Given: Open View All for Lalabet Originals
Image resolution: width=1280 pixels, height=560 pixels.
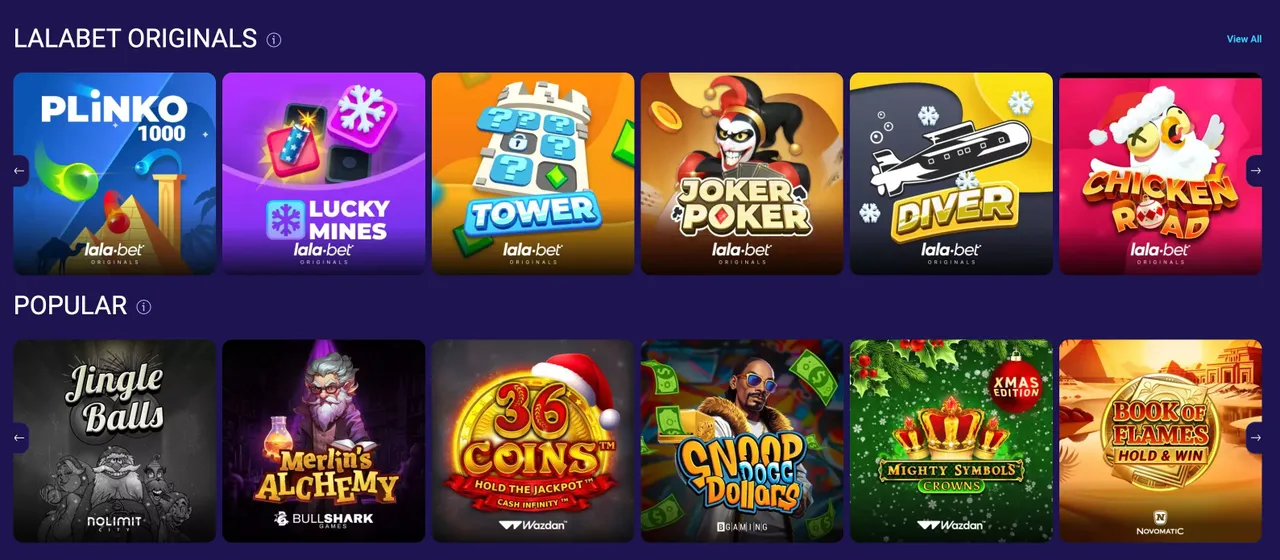Looking at the screenshot, I should pyautogui.click(x=1244, y=39).
